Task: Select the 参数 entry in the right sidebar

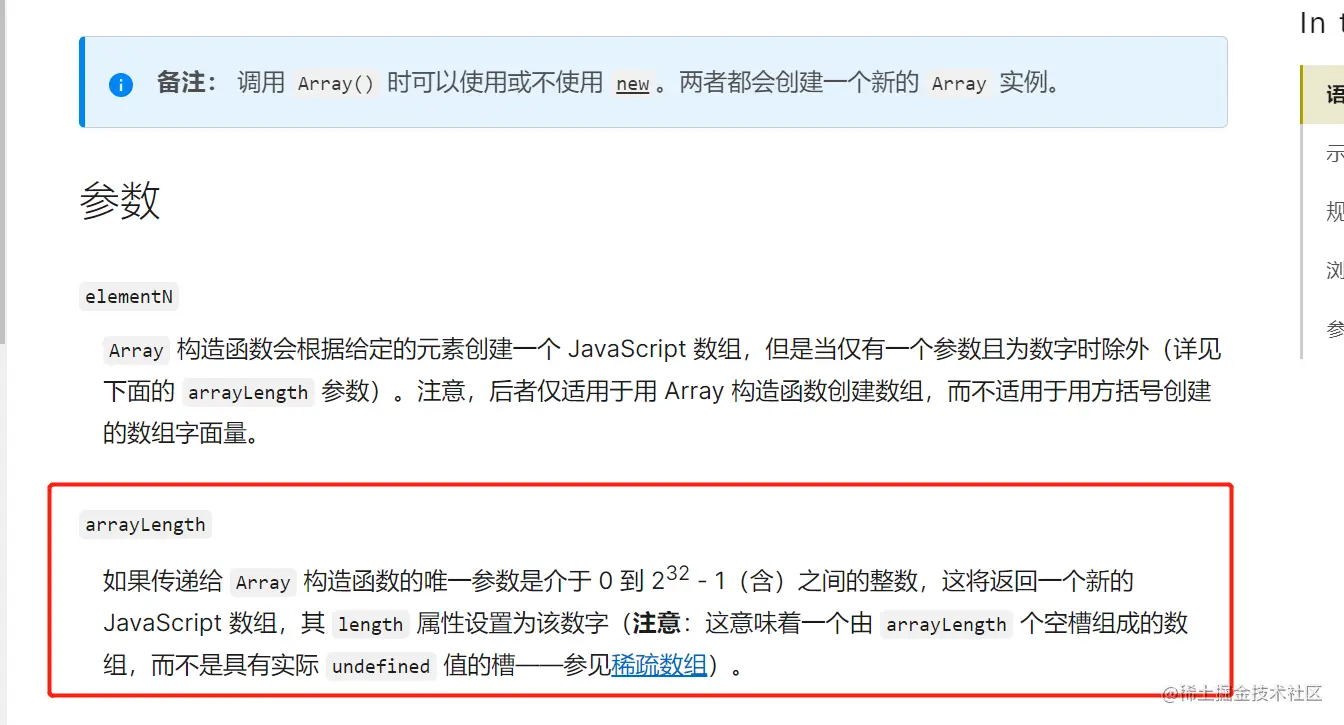Action: click(x=1334, y=327)
